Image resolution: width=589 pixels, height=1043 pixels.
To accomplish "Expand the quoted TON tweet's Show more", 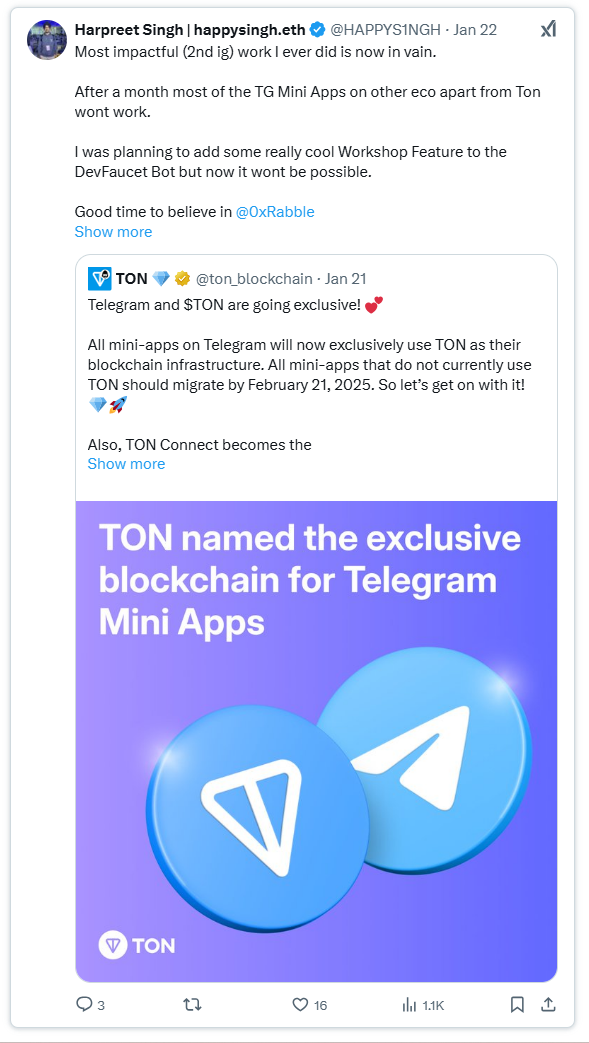I will (126, 464).
